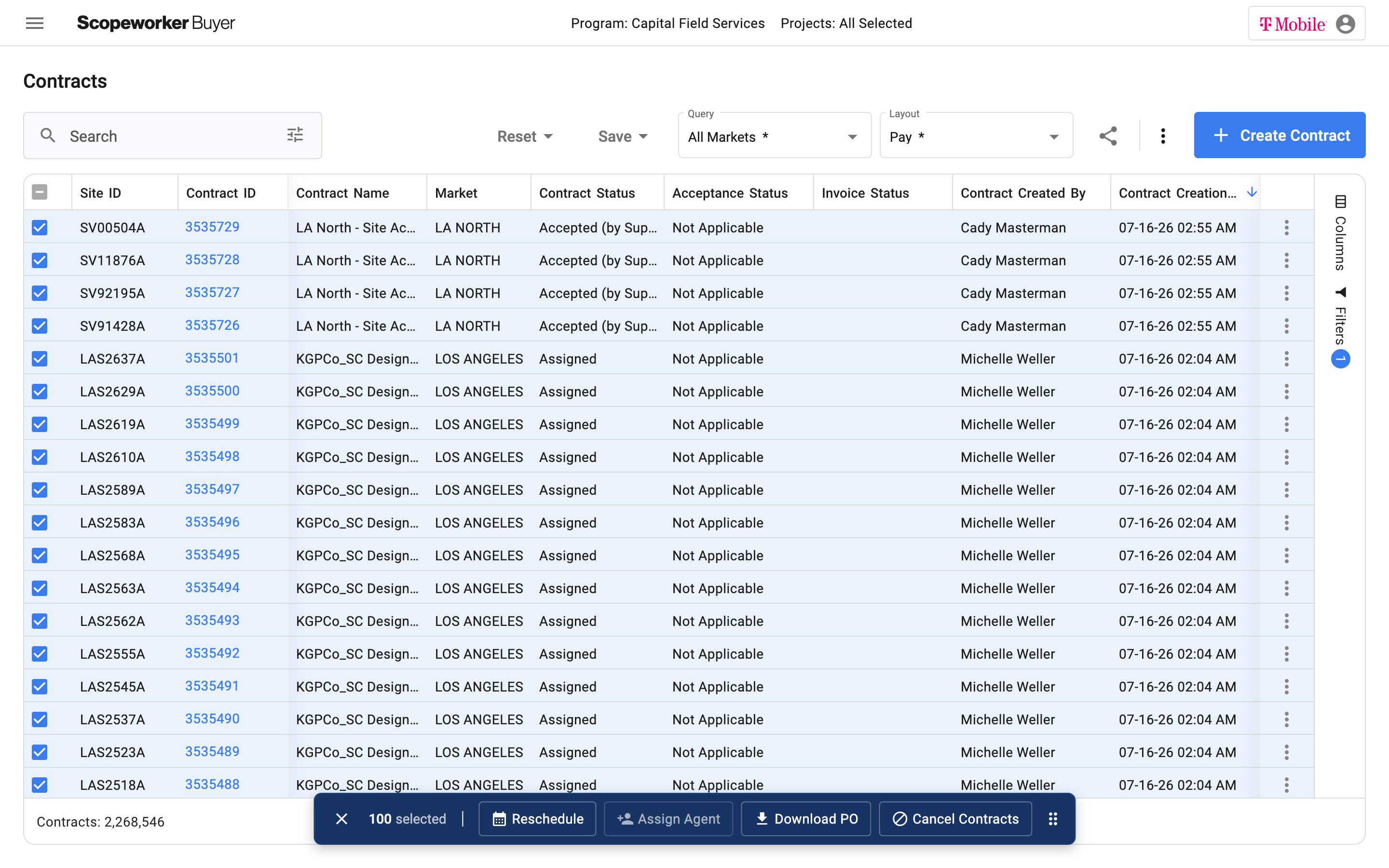This screenshot has width=1389, height=868.
Task: Click the share icon
Action: (1108, 136)
